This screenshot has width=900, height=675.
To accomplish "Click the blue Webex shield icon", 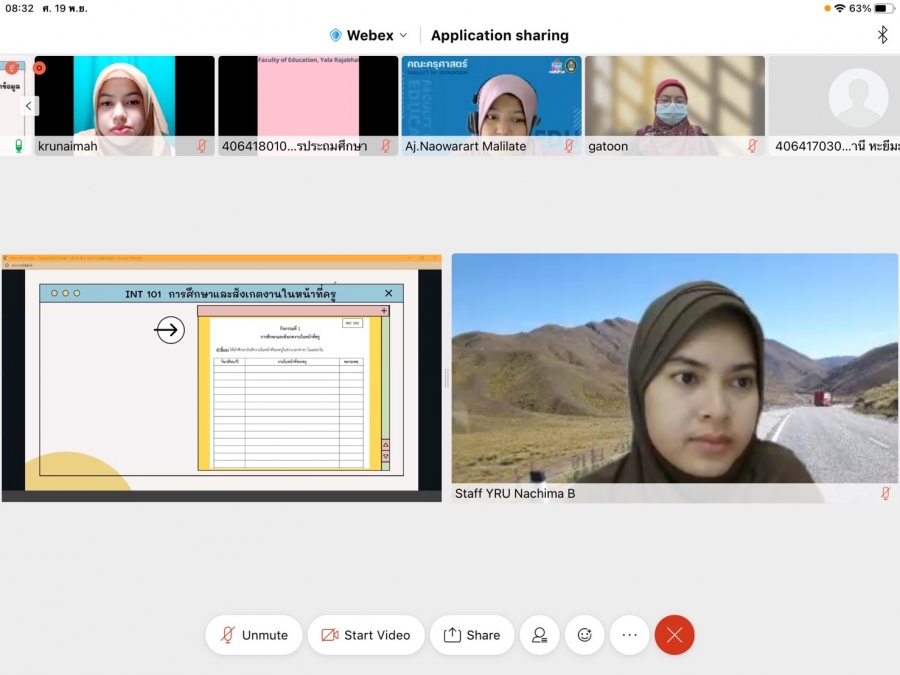I will click(336, 35).
